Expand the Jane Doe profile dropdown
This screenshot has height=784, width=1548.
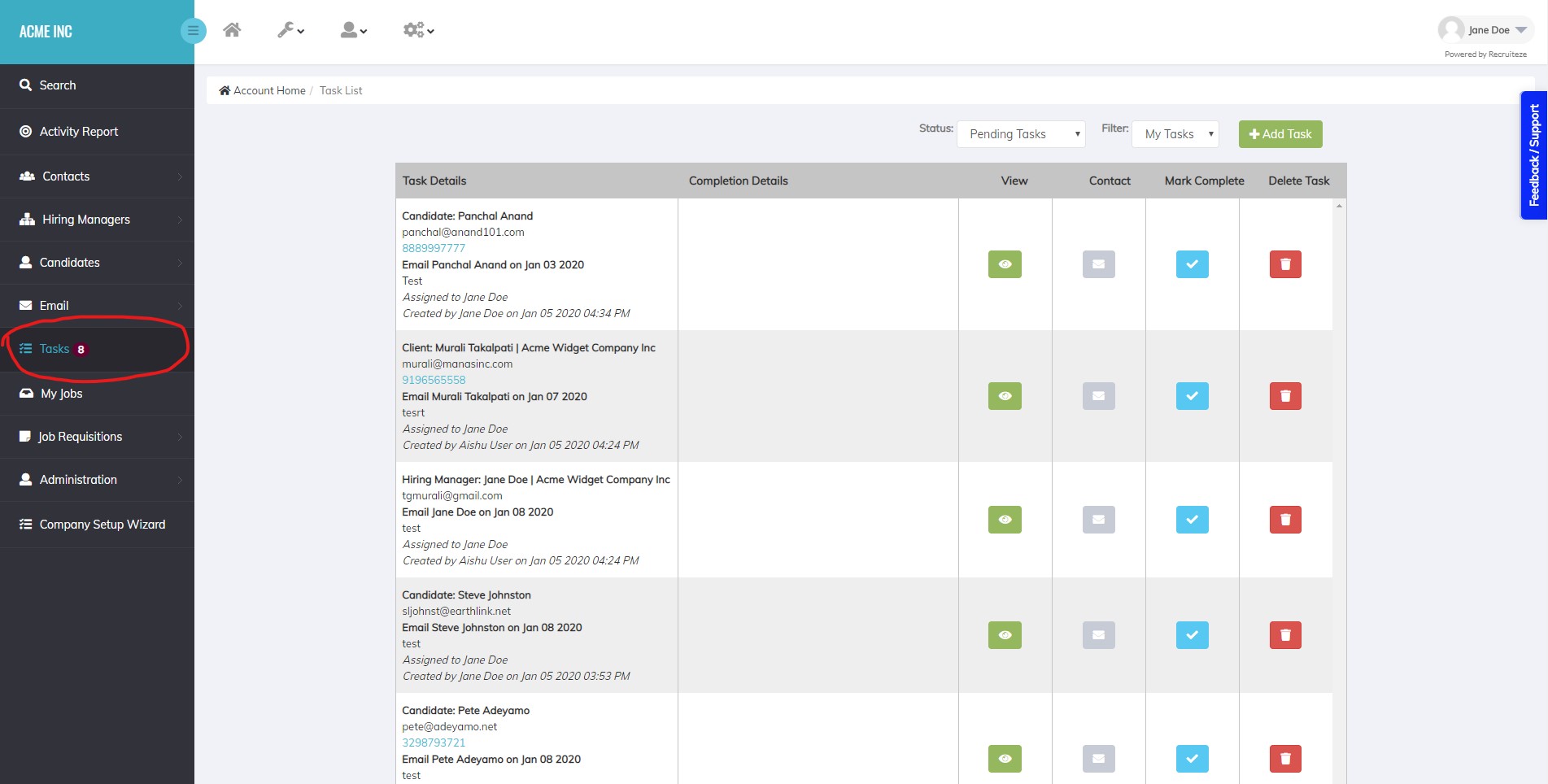click(x=1485, y=29)
